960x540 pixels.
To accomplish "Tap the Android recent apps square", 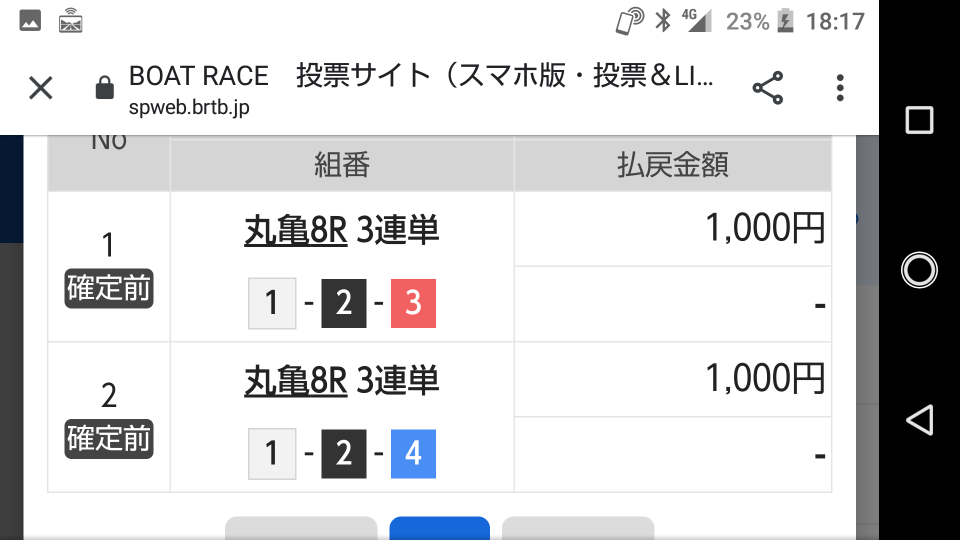I will (x=919, y=120).
